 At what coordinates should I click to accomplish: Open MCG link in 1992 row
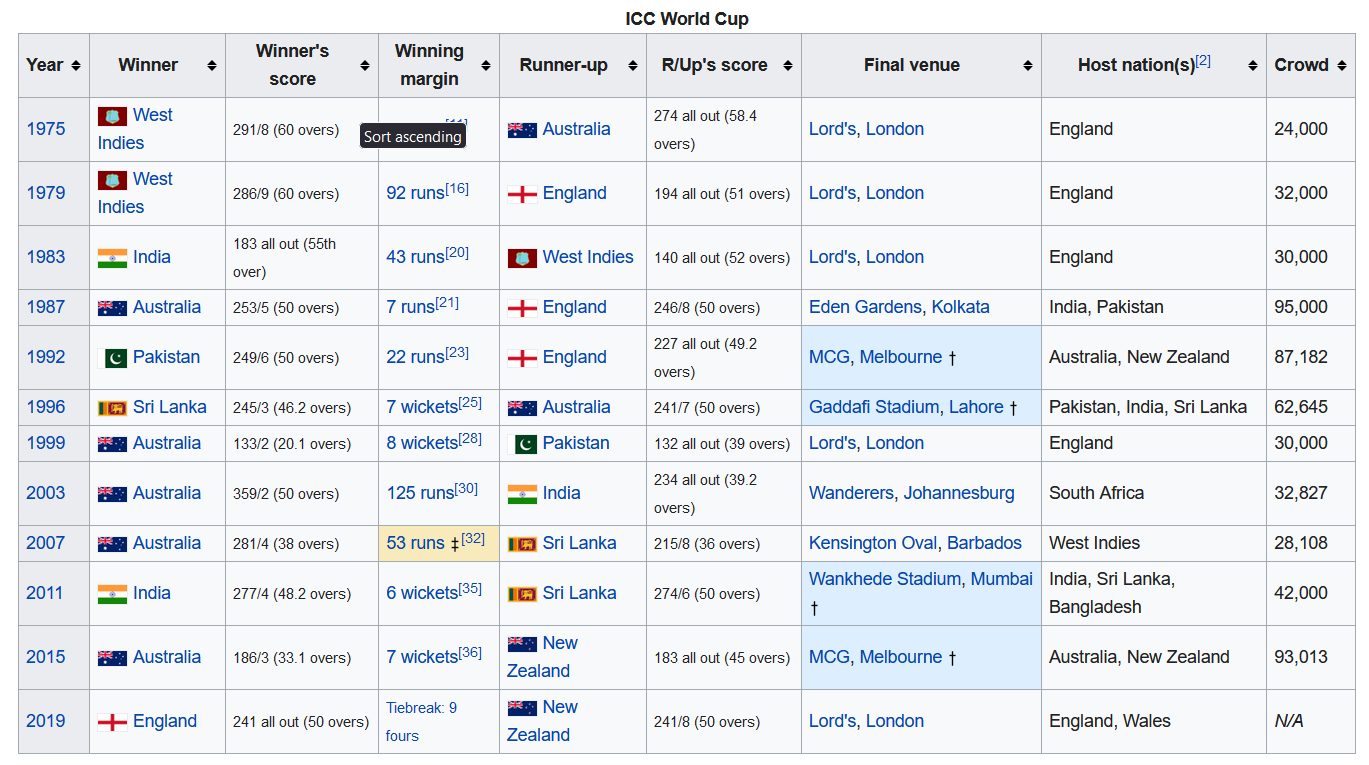[x=829, y=357]
